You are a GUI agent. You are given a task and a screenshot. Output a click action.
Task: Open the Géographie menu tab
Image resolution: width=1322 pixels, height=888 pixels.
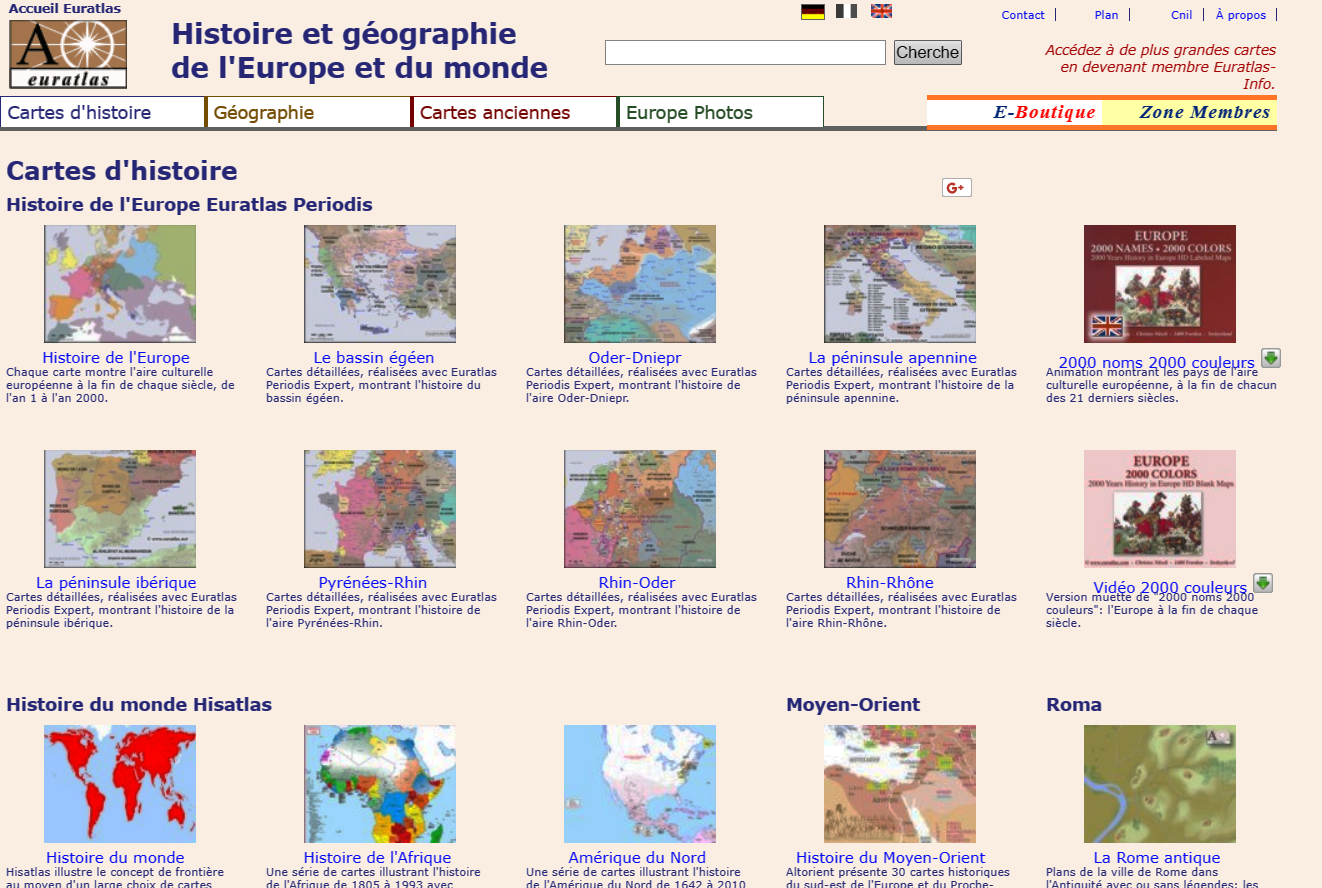pyautogui.click(x=309, y=113)
